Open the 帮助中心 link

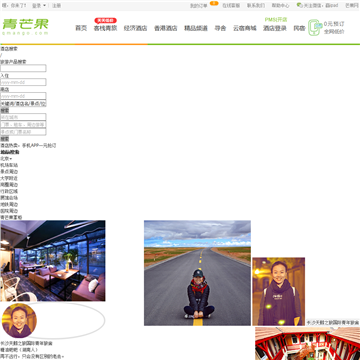[280, 6]
